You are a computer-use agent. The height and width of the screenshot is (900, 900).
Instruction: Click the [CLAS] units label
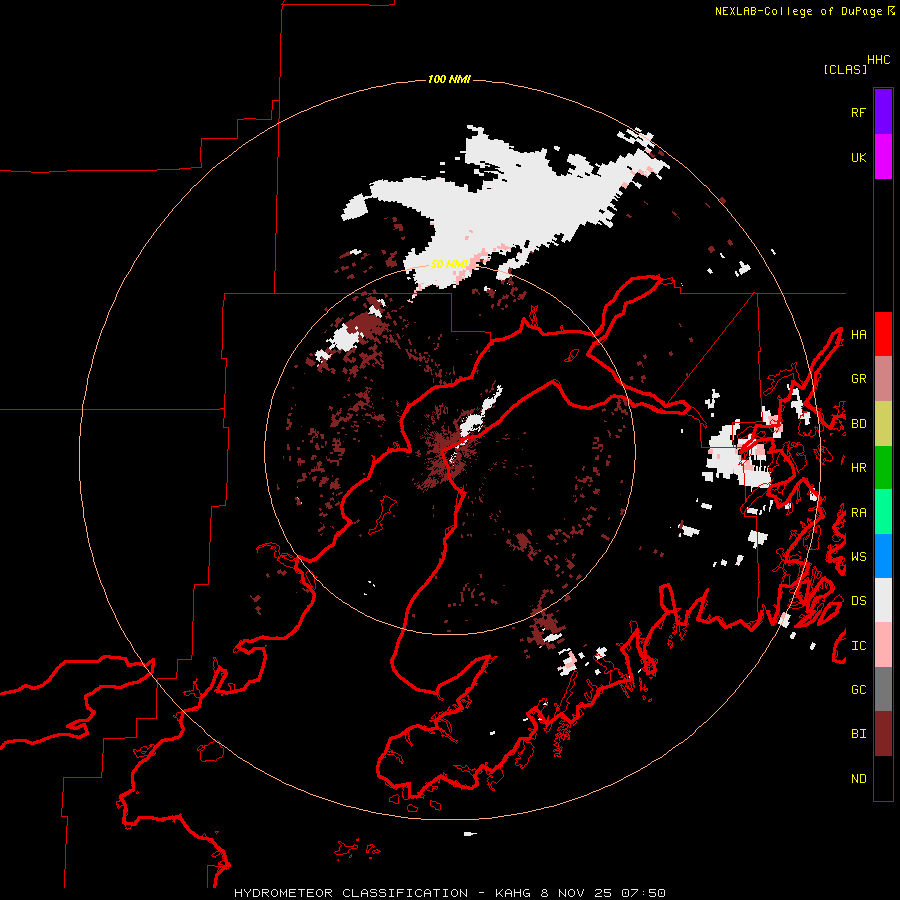point(845,69)
